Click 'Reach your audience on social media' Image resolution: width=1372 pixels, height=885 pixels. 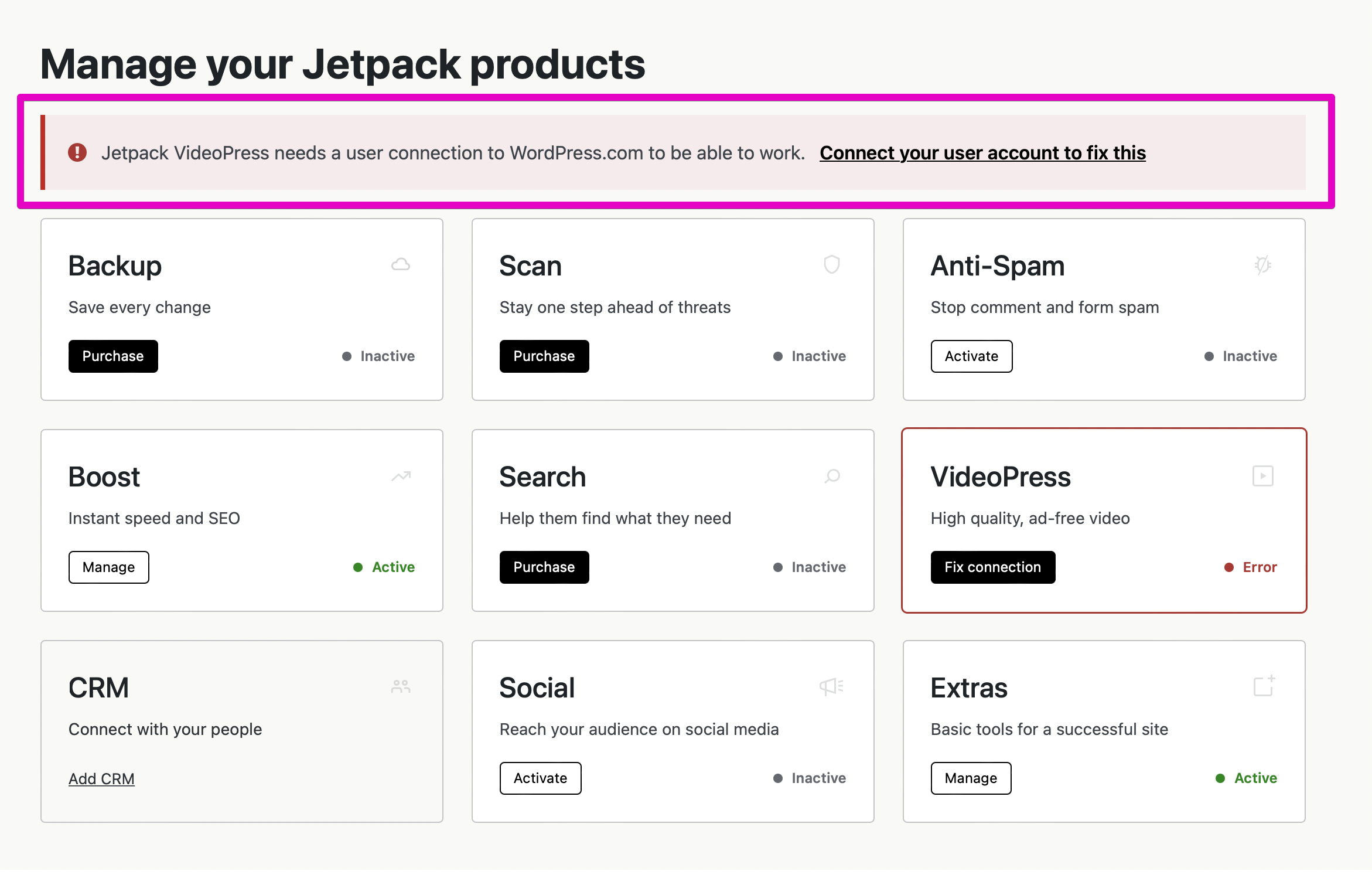click(639, 730)
